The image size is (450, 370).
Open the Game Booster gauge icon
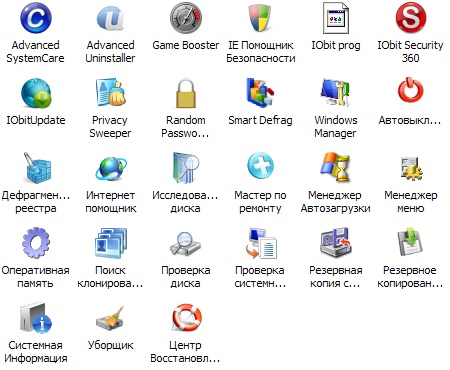186,18
